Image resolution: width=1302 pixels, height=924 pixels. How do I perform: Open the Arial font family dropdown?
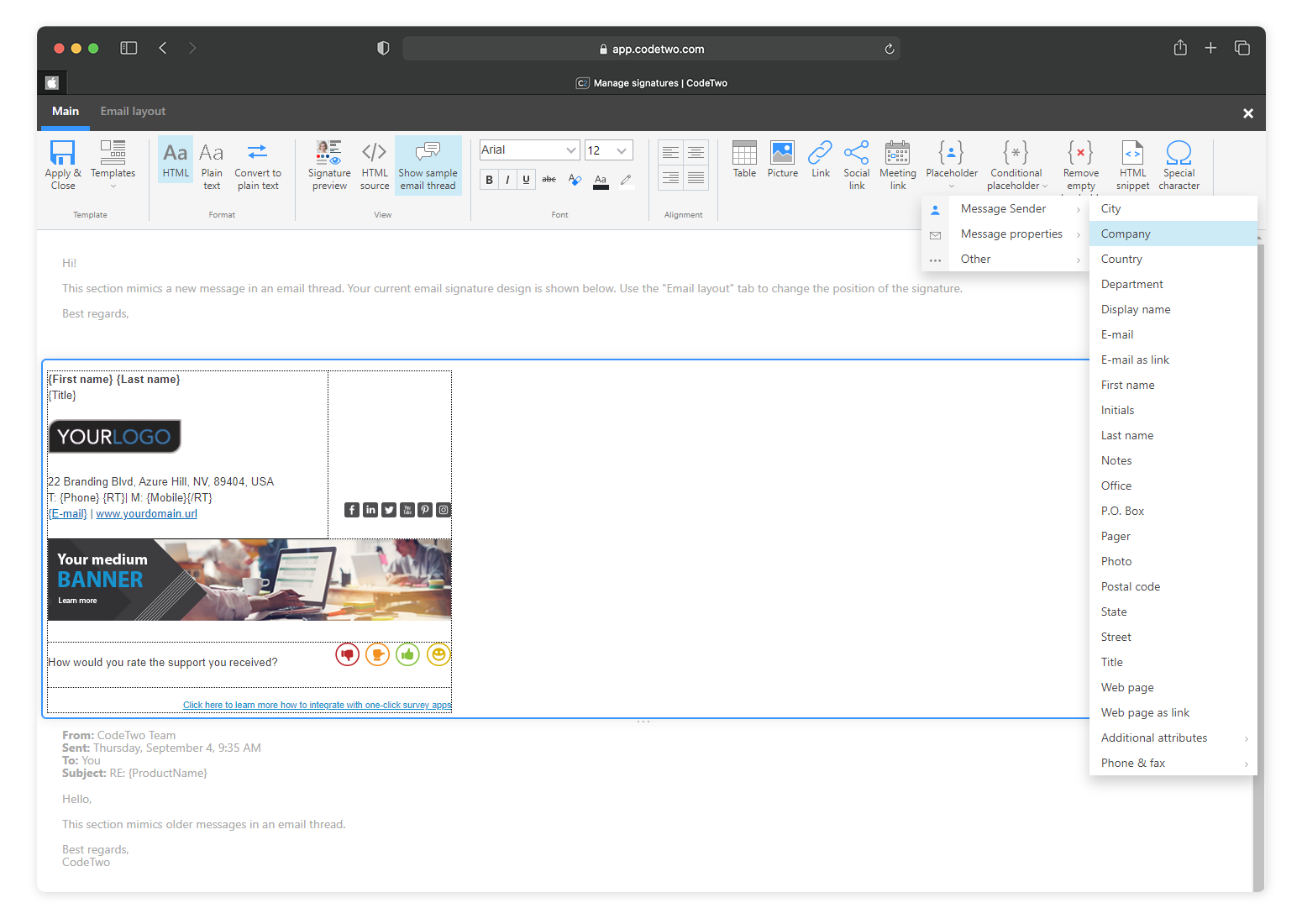[x=528, y=150]
